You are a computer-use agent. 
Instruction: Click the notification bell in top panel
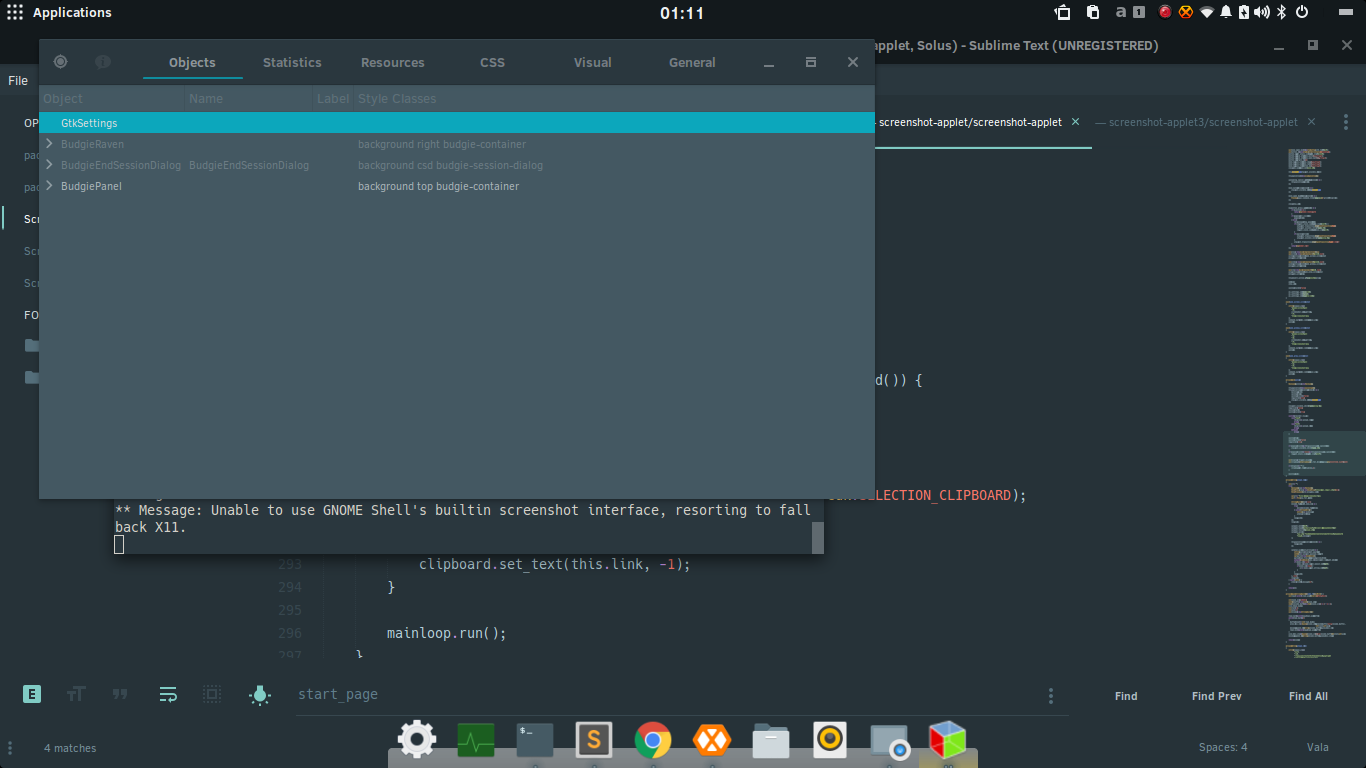(1226, 13)
